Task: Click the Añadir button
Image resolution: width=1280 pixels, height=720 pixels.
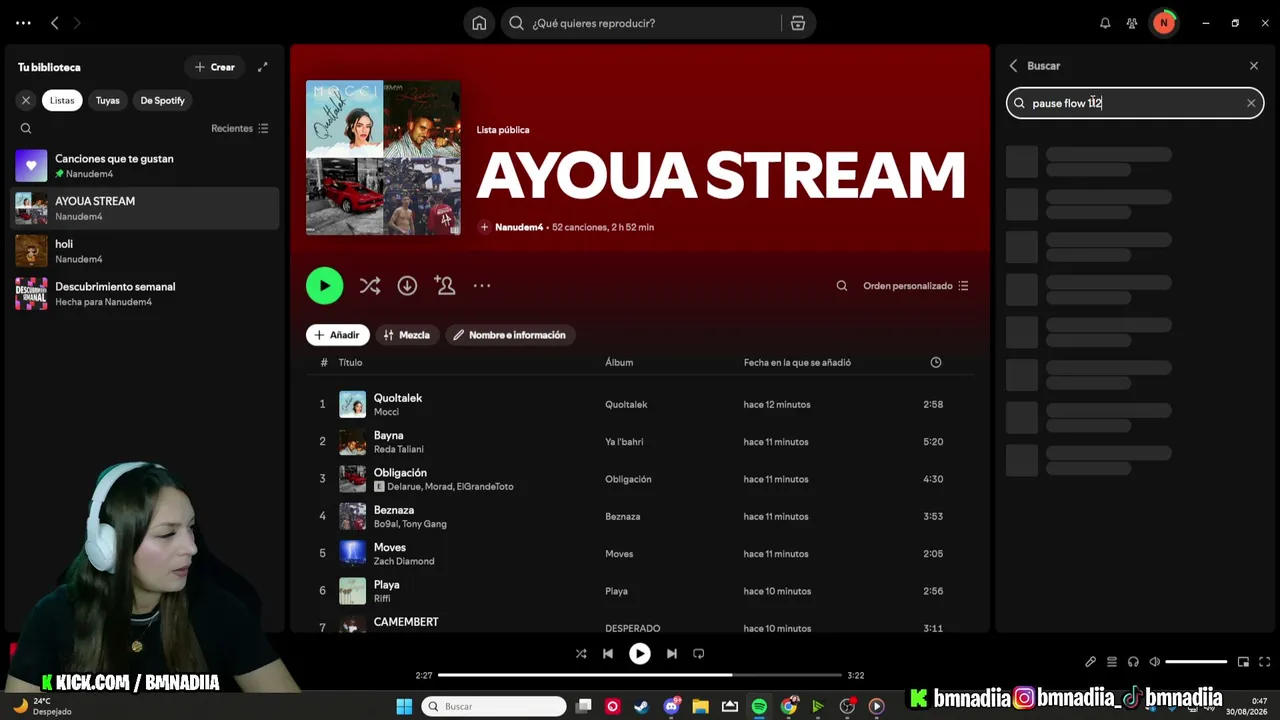Action: (338, 335)
